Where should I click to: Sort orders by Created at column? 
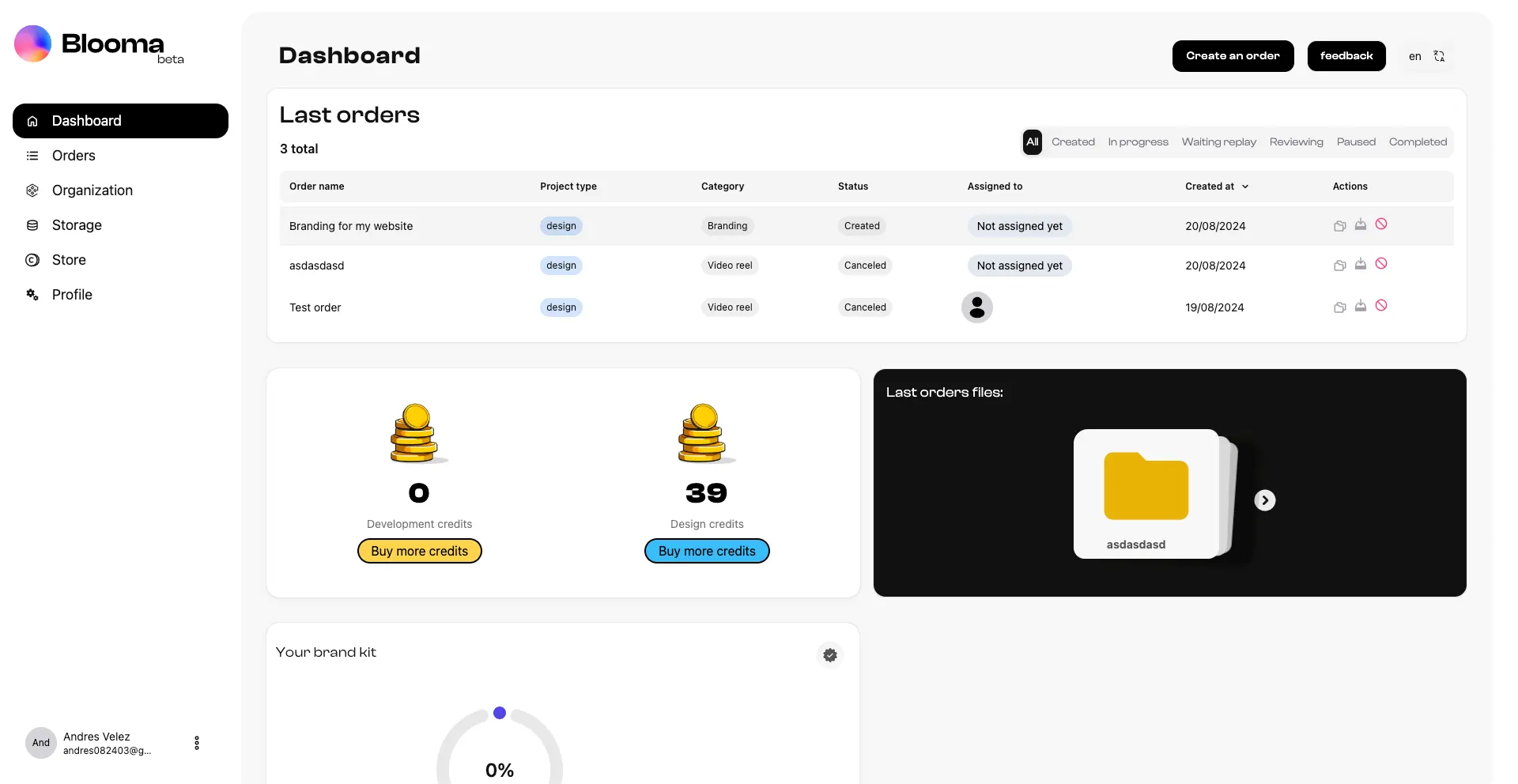[x=1217, y=187]
